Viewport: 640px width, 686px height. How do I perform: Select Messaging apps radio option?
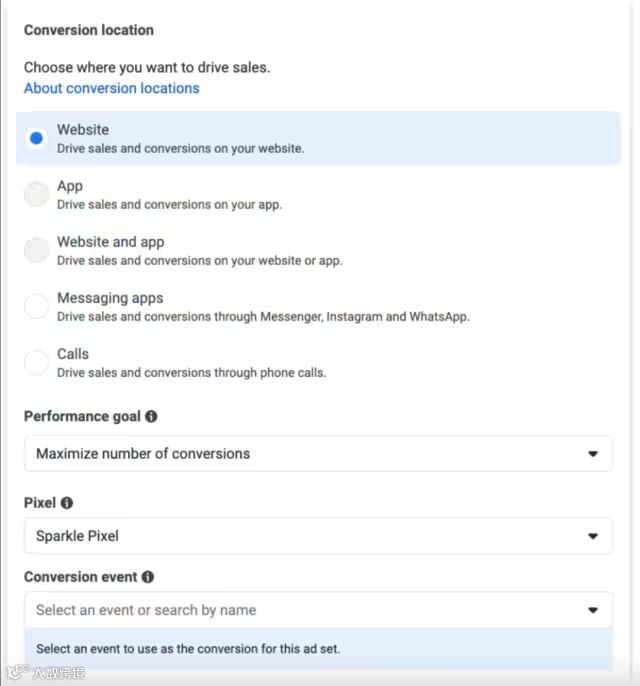click(36, 306)
